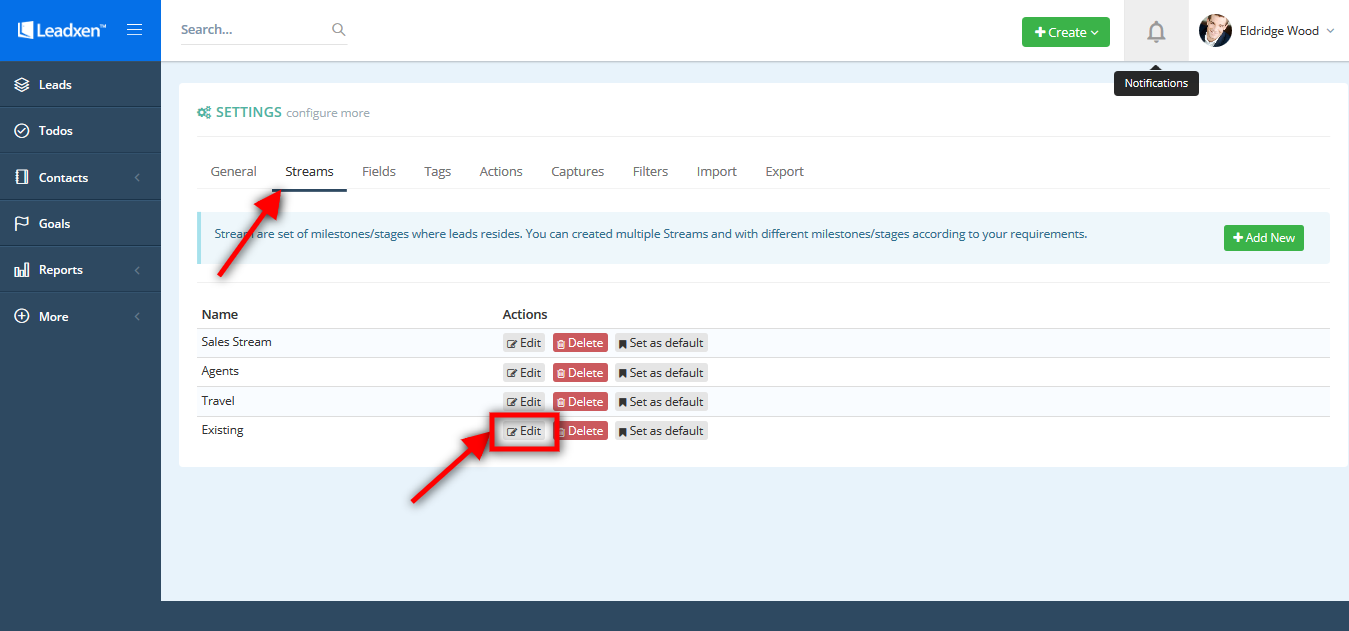Click the Settings gears icon

click(204, 113)
